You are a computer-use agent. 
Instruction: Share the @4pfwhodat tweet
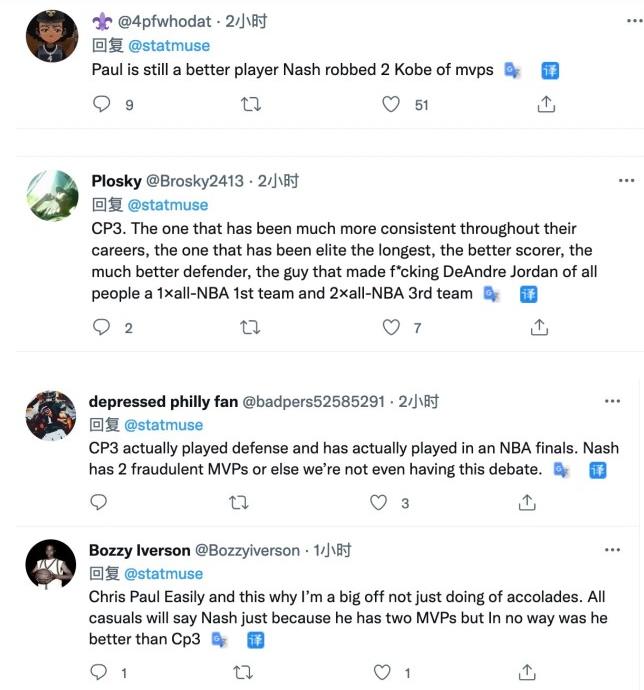tap(545, 104)
